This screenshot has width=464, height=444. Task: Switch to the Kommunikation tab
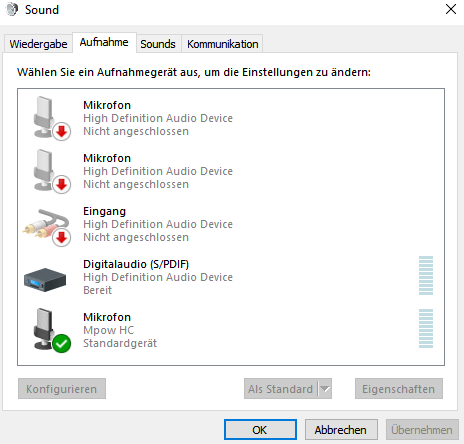click(223, 44)
